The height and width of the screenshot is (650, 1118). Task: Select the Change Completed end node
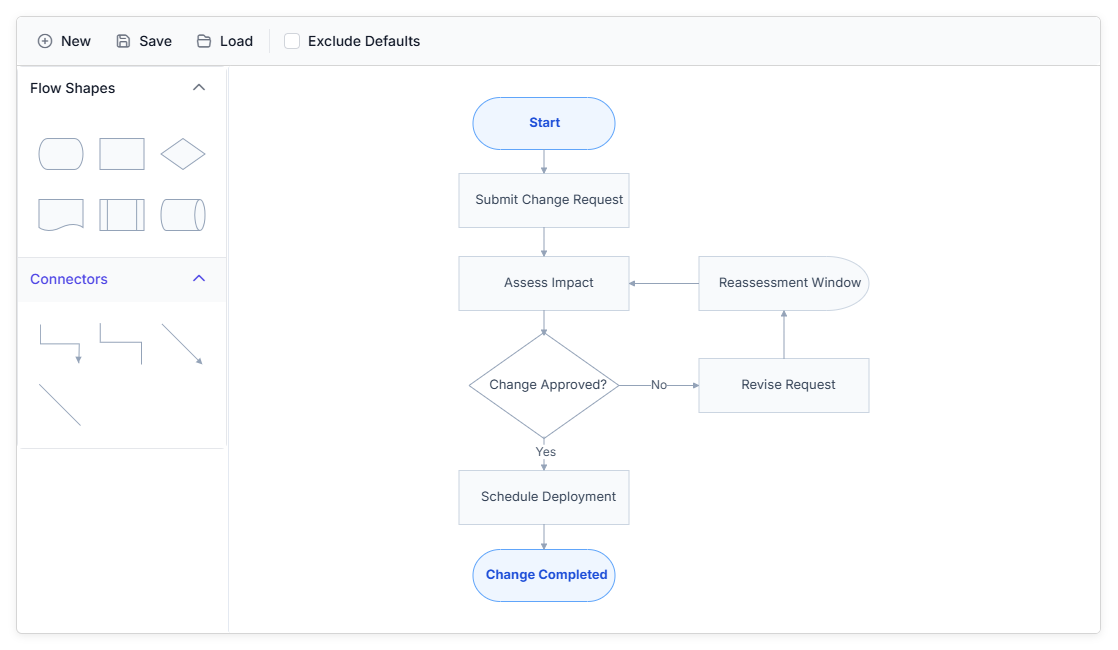tap(544, 575)
